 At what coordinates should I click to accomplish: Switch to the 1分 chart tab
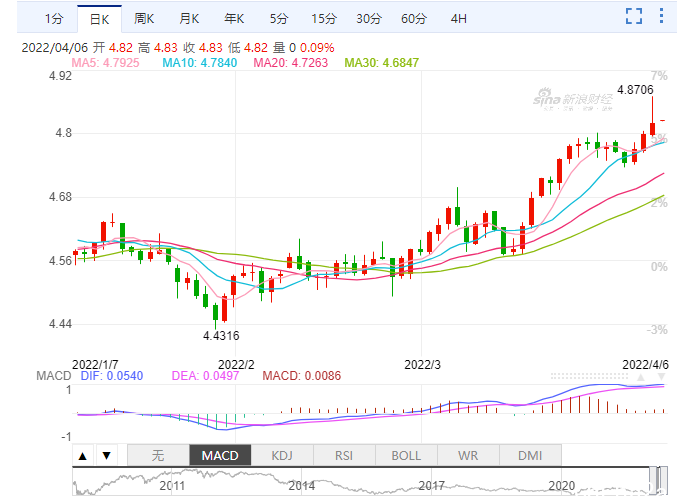point(54,19)
